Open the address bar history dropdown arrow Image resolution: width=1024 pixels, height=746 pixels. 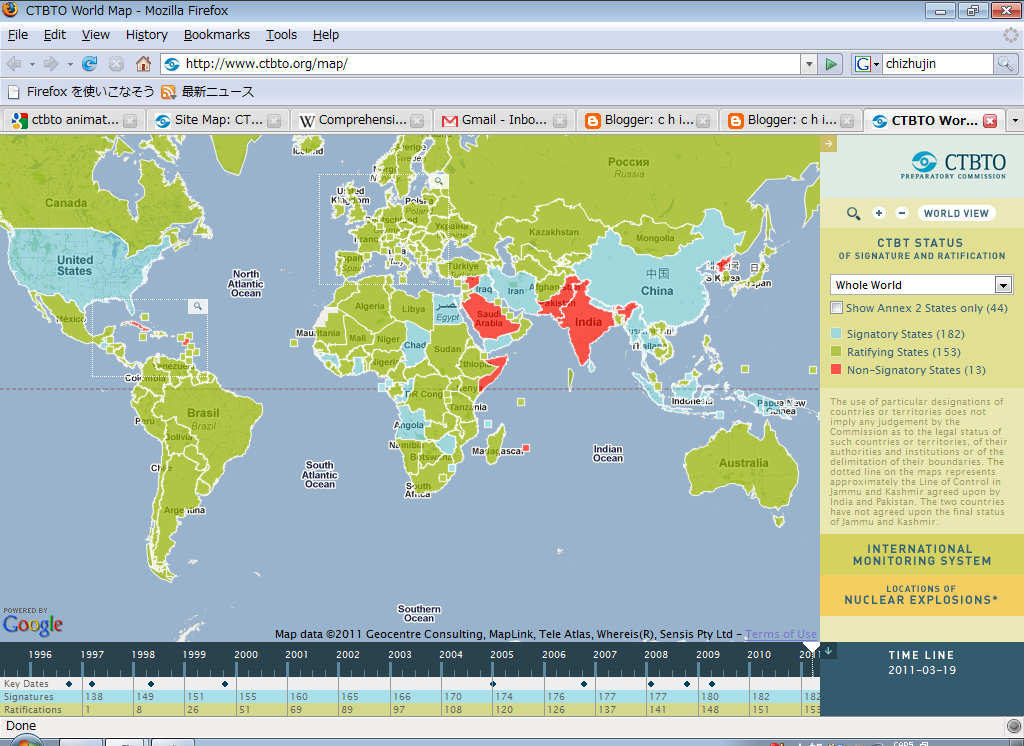click(809, 64)
